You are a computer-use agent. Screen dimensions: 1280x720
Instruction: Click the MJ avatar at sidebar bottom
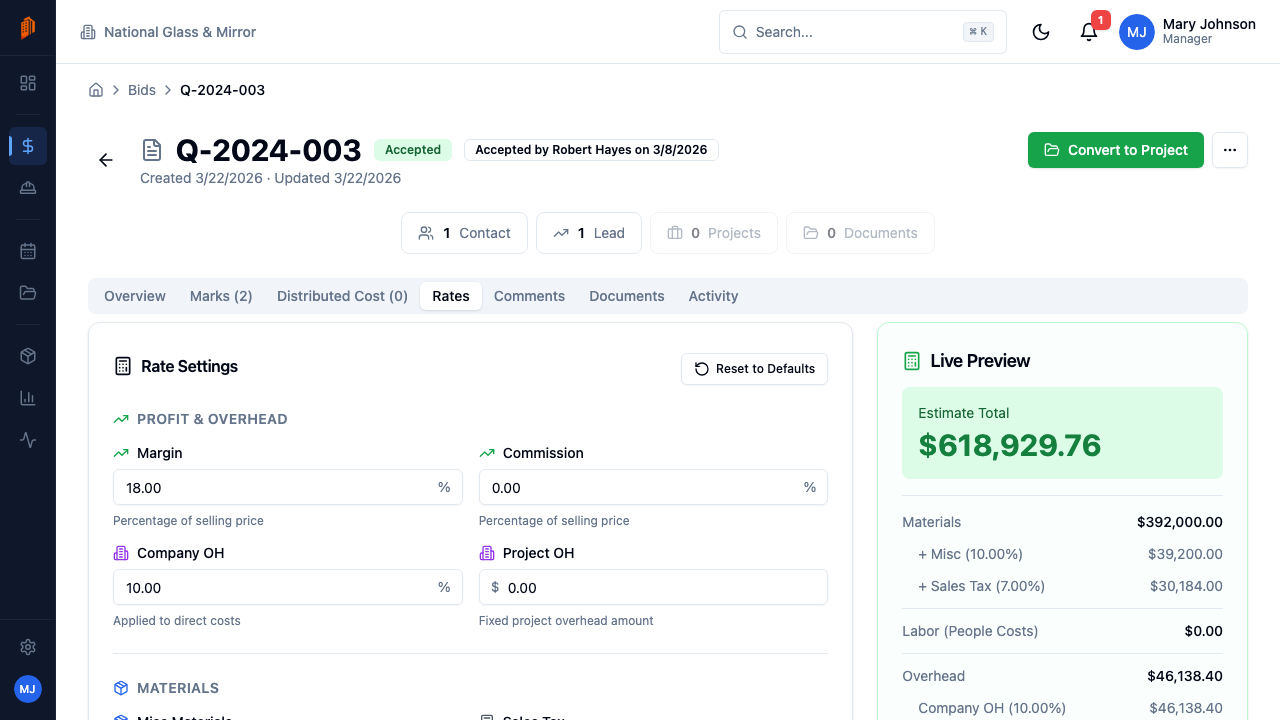coord(28,689)
